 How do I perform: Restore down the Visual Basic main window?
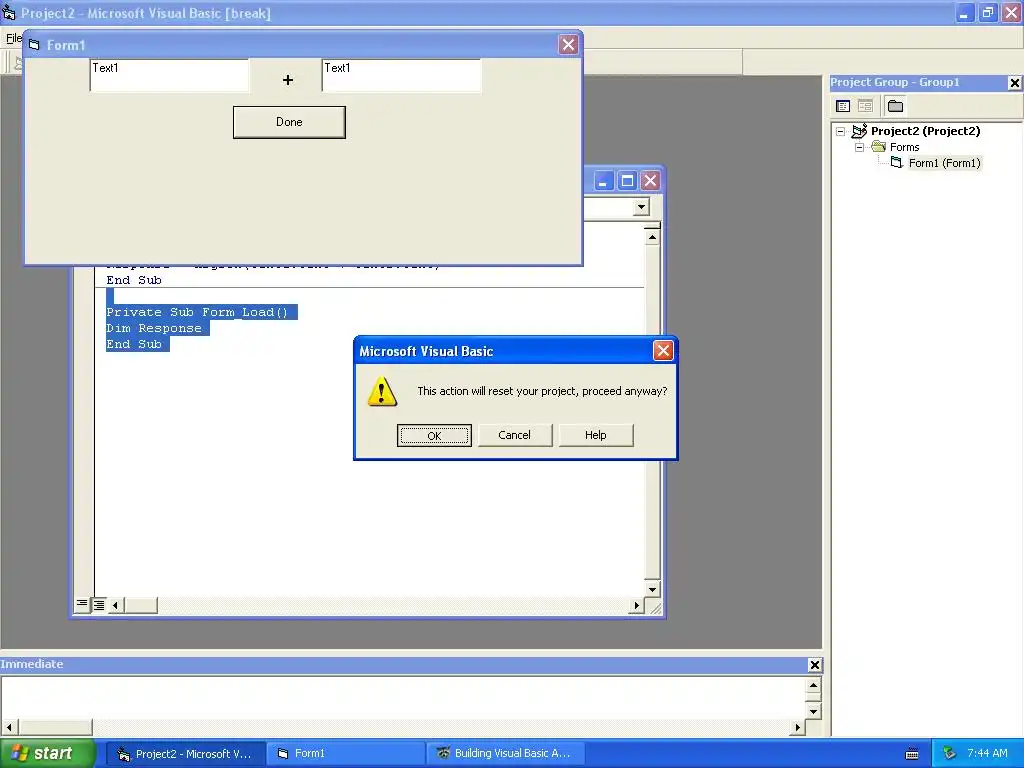pos(987,12)
